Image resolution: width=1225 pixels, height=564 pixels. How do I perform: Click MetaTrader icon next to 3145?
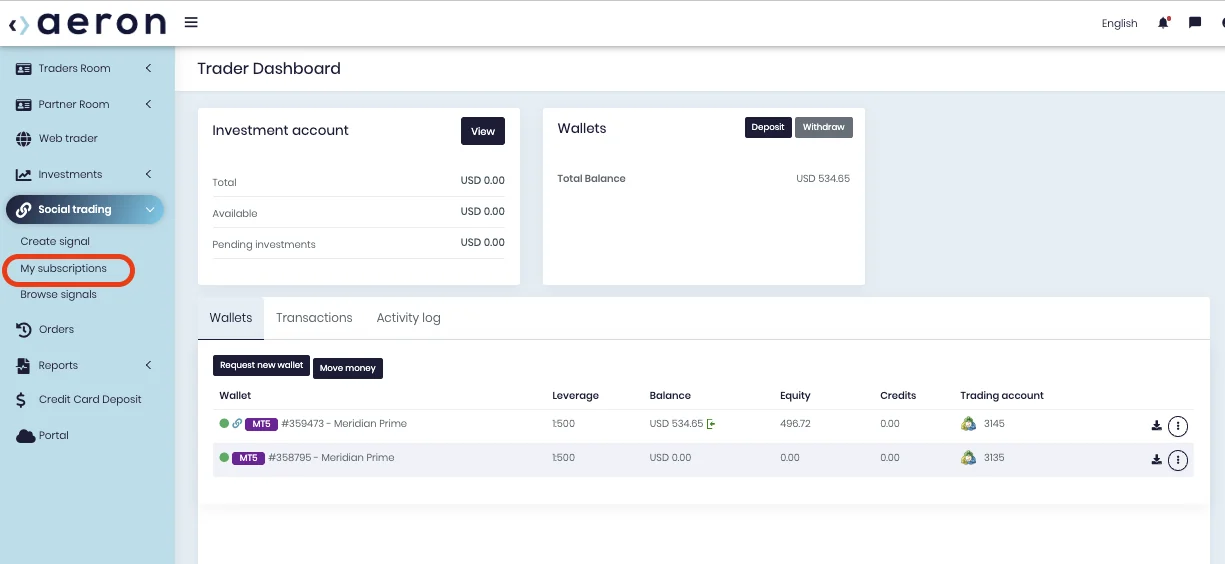pyautogui.click(x=968, y=424)
